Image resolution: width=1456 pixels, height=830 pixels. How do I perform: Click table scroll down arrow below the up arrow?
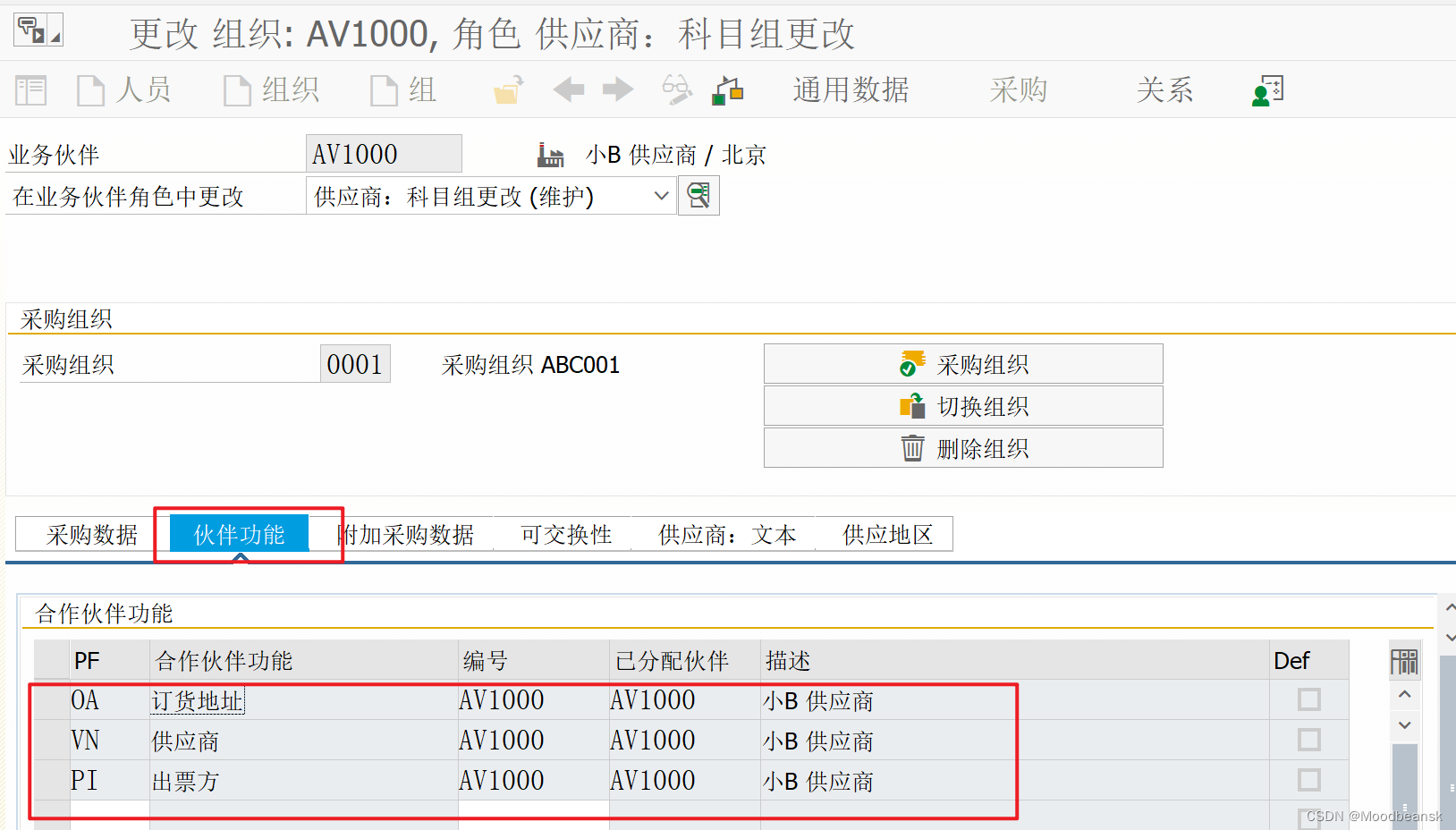[x=1405, y=725]
